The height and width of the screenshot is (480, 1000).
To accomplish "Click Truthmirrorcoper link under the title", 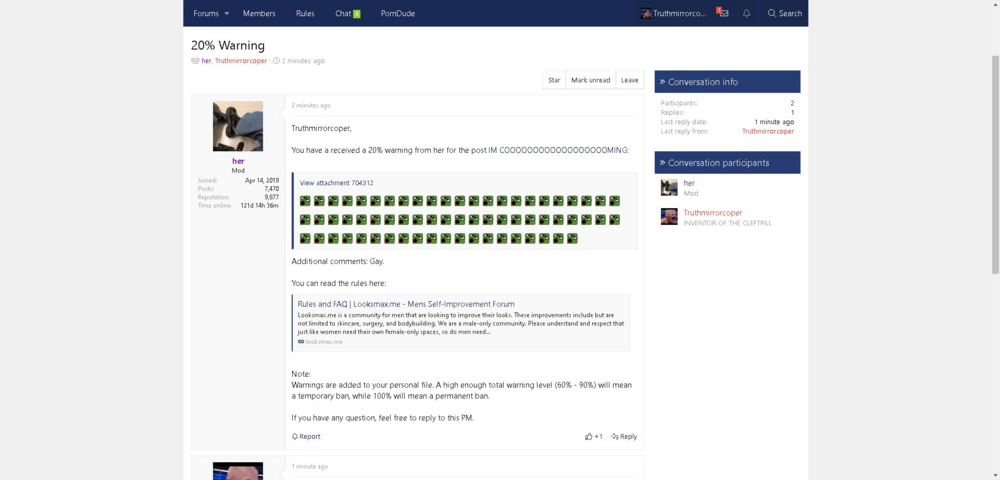I will click(x=240, y=61).
